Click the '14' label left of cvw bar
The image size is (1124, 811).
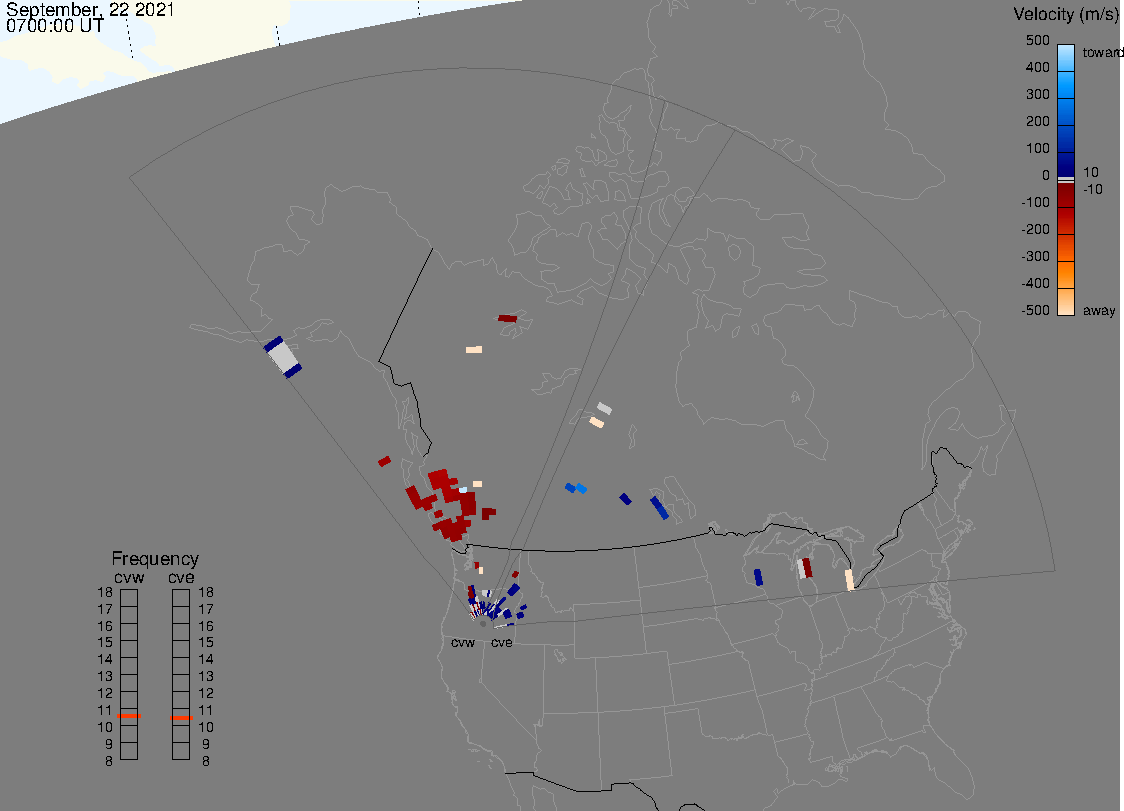tap(105, 659)
